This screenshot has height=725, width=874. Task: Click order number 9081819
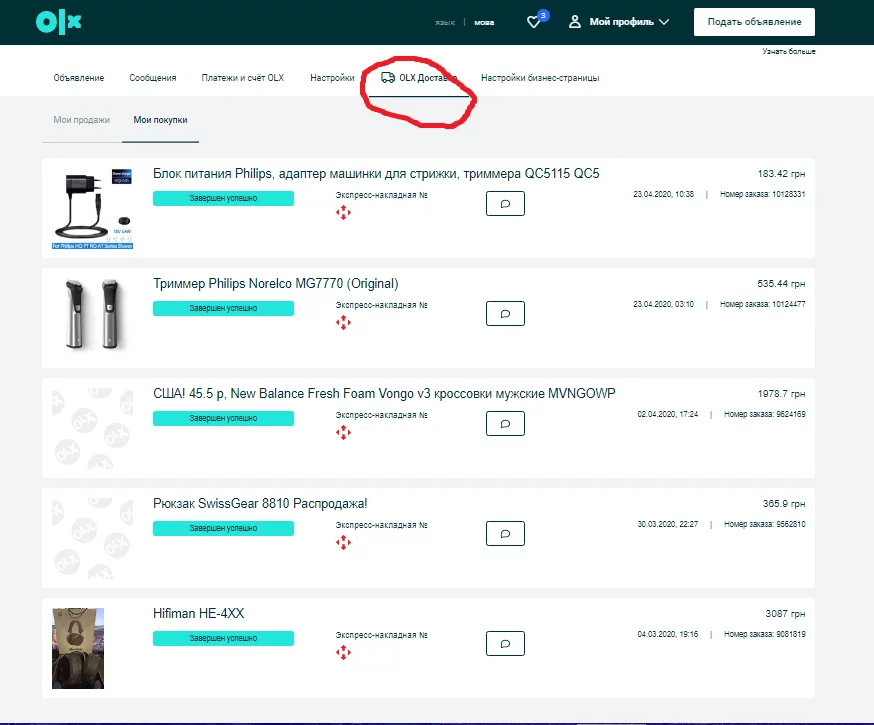click(x=765, y=634)
